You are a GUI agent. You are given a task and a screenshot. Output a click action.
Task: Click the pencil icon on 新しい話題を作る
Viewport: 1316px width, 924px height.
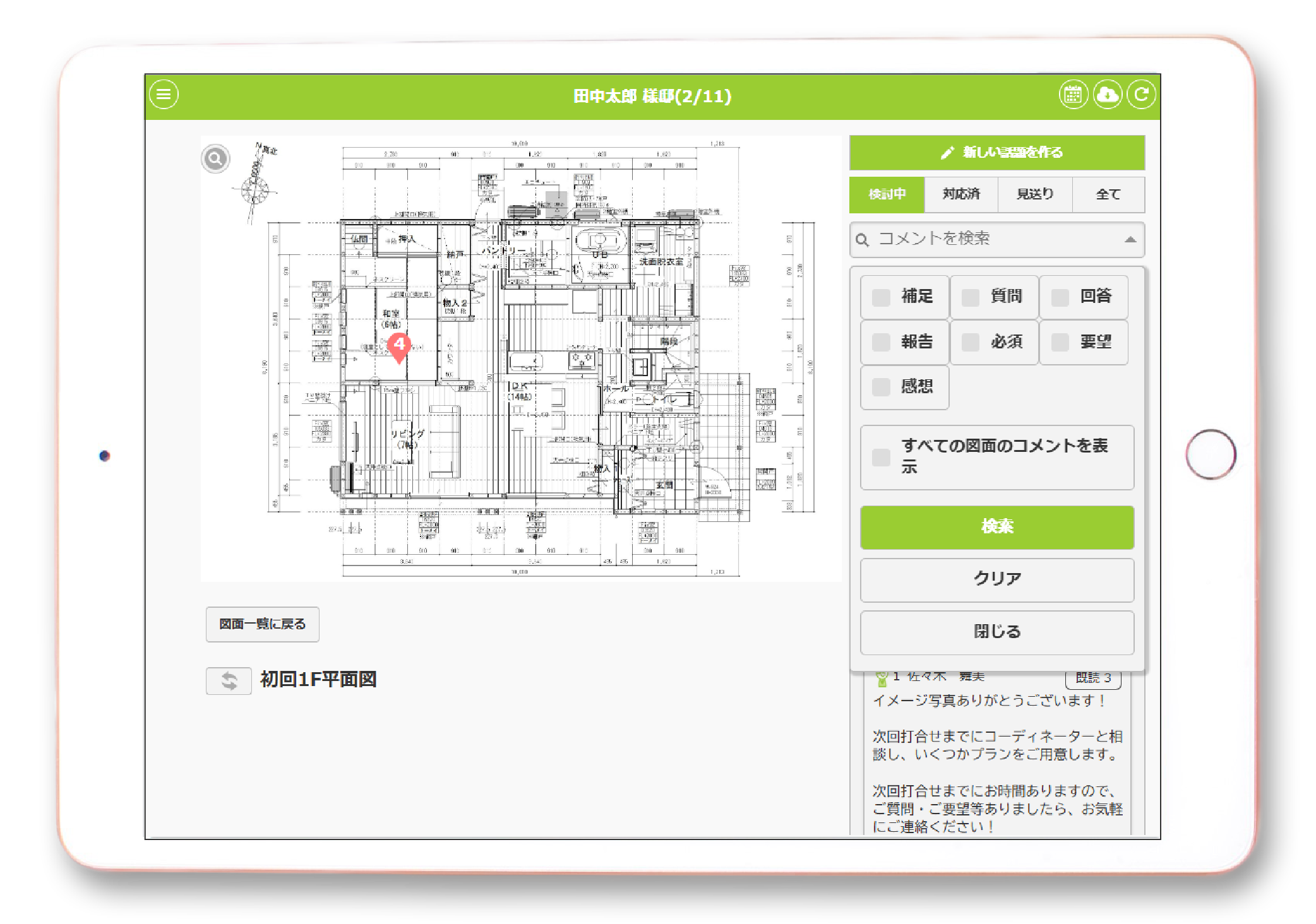(947, 153)
